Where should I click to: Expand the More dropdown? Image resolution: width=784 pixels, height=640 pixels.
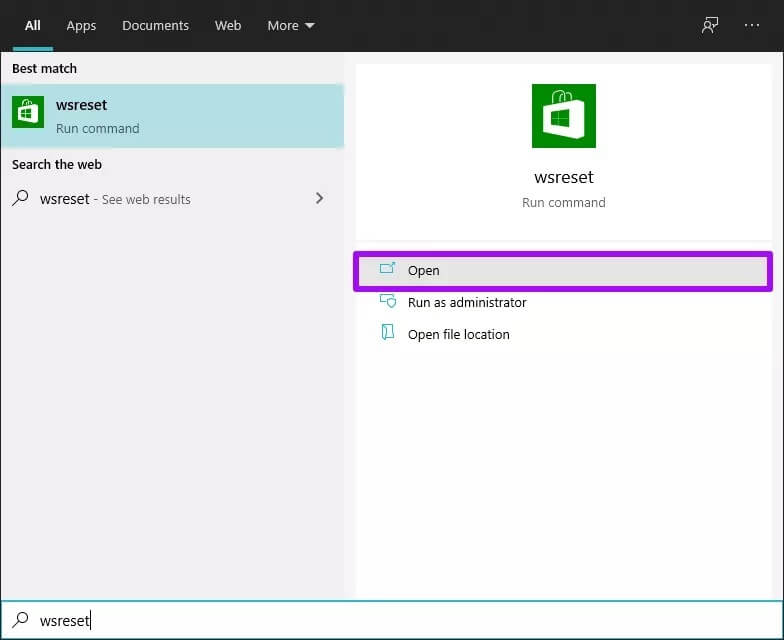click(x=290, y=26)
